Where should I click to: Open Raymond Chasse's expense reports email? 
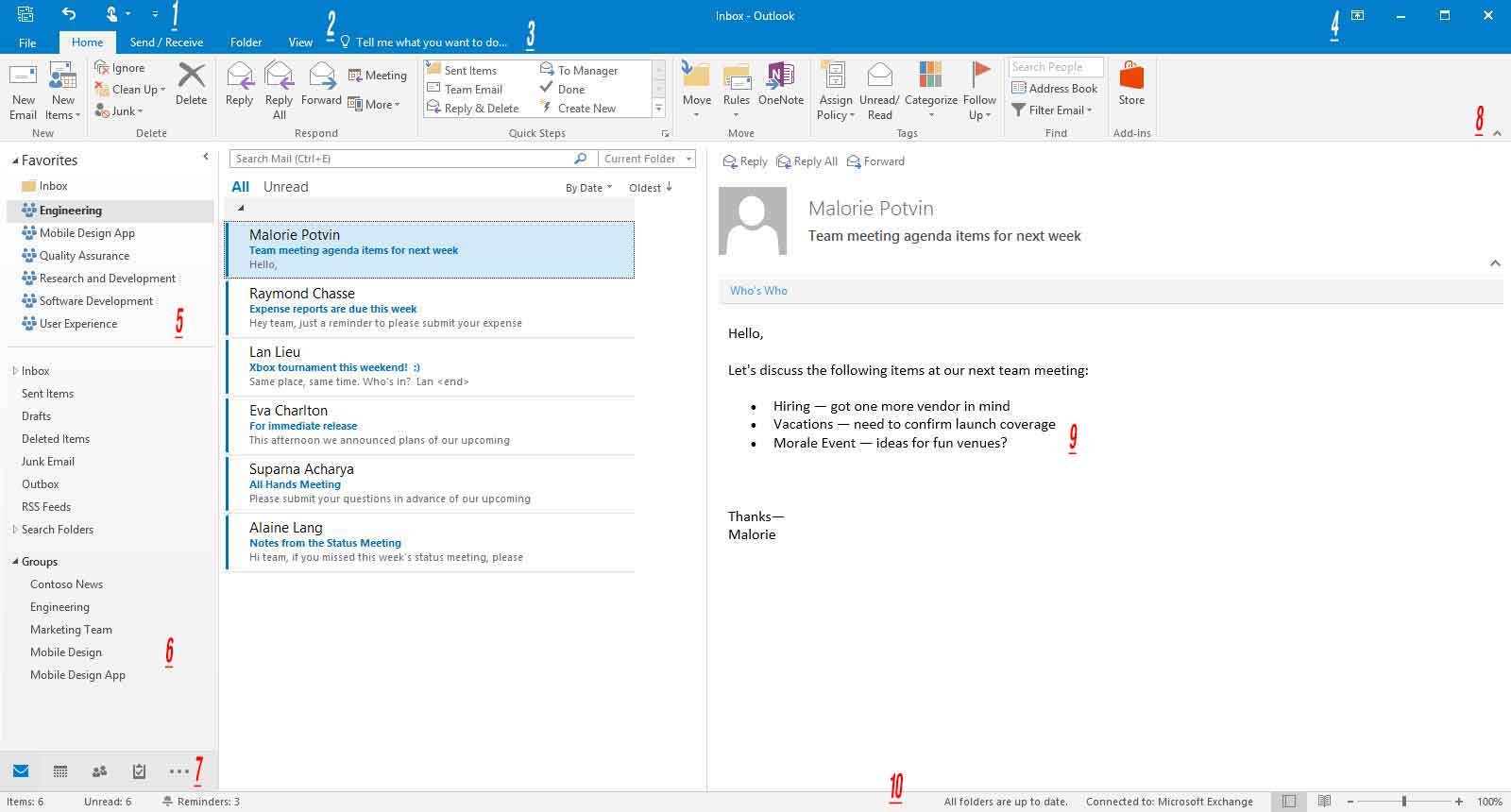pos(430,308)
